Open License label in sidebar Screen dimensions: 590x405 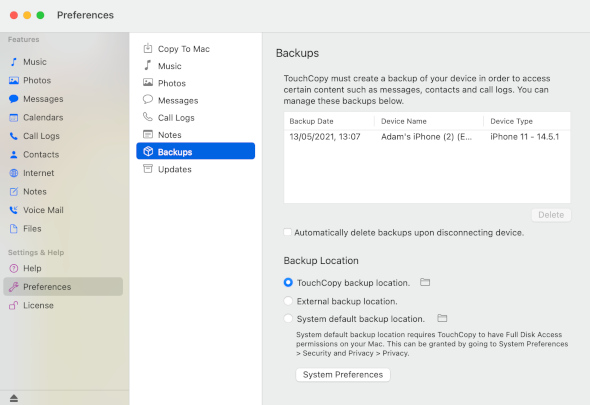(38, 305)
